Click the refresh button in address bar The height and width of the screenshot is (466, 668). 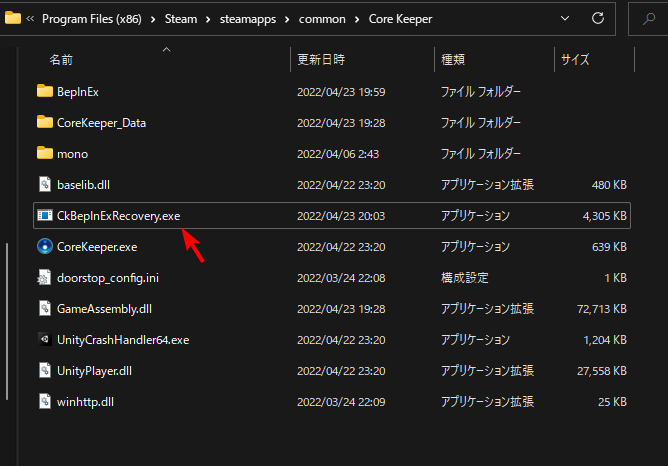click(598, 18)
